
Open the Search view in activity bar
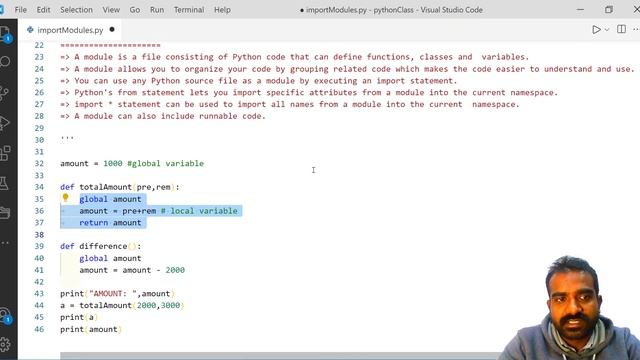(x=5, y=62)
